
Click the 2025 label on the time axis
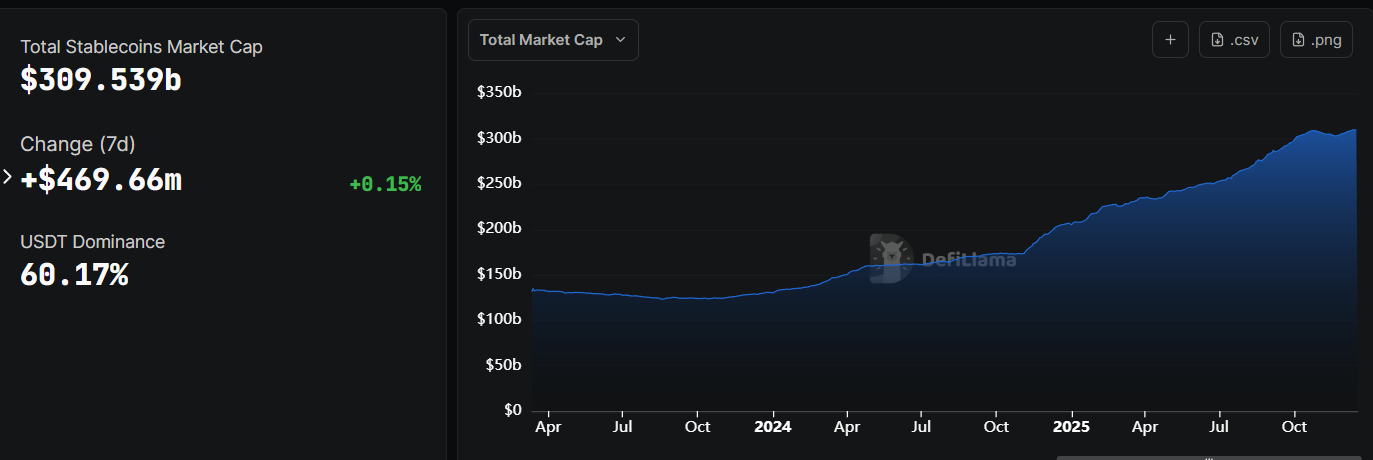pyautogui.click(x=1071, y=426)
